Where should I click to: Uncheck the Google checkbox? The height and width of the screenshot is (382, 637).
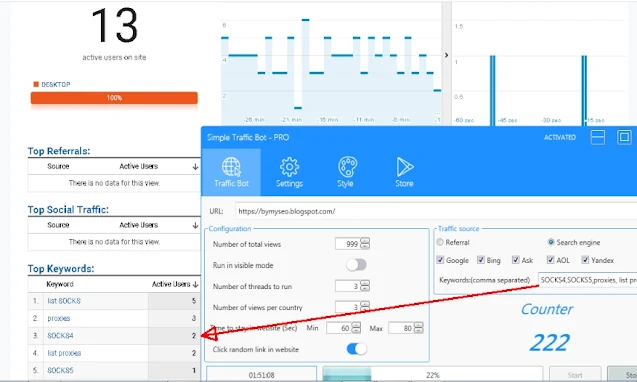[x=440, y=260]
